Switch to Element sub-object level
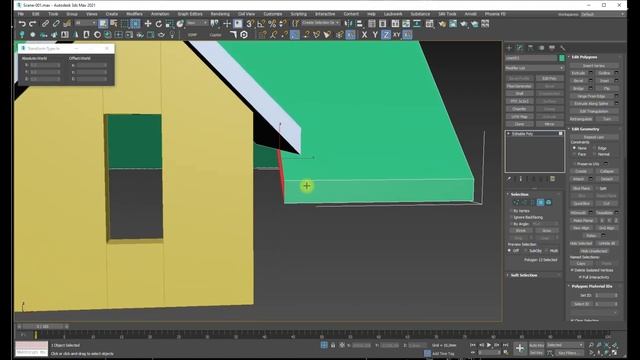 pos(549,202)
